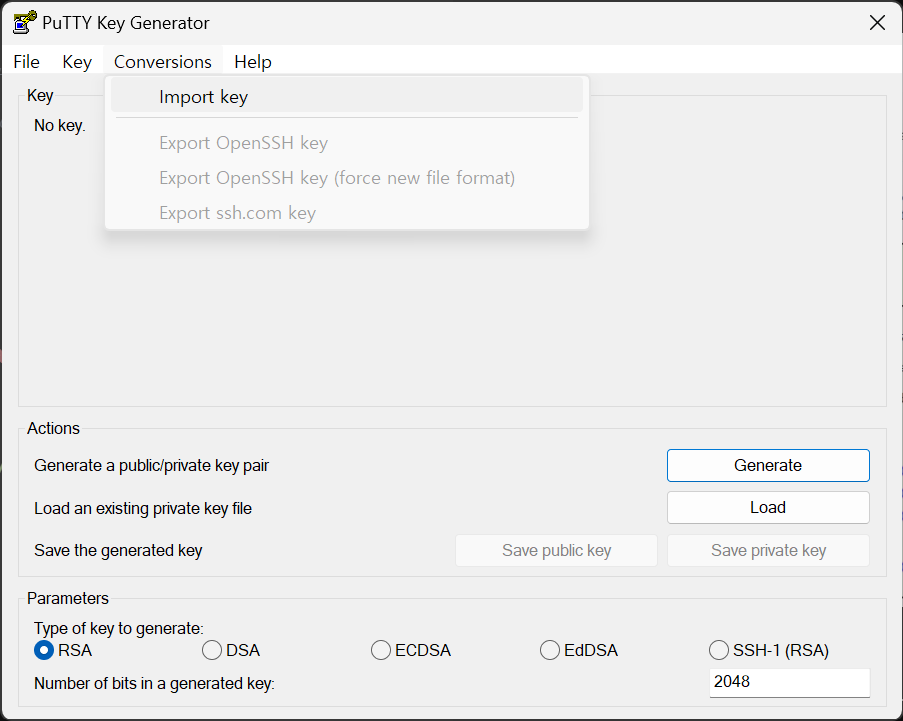Click the Save private key button
This screenshot has height=721, width=903.
768,551
